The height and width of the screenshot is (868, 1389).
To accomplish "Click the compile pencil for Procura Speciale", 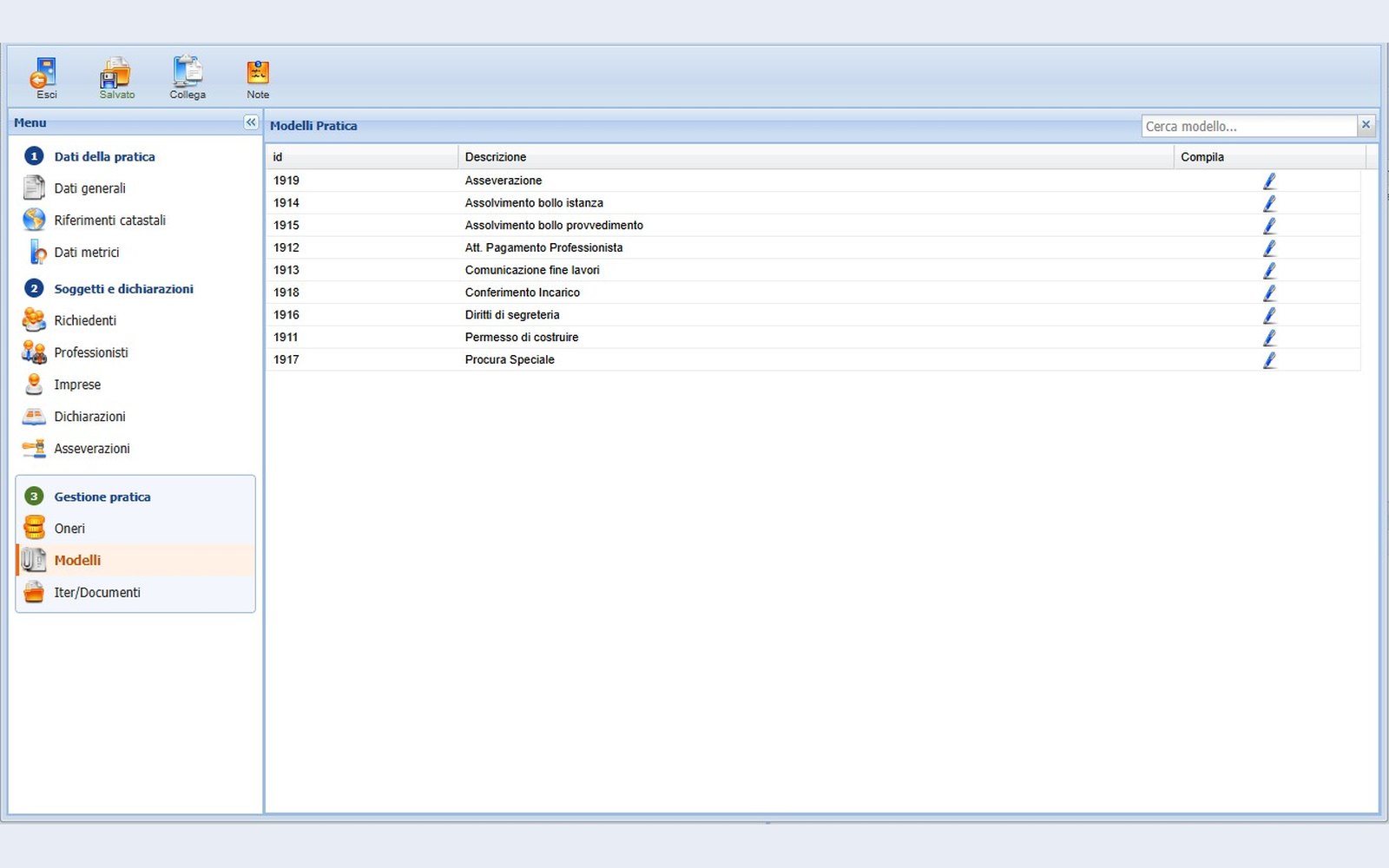I will (x=1269, y=359).
